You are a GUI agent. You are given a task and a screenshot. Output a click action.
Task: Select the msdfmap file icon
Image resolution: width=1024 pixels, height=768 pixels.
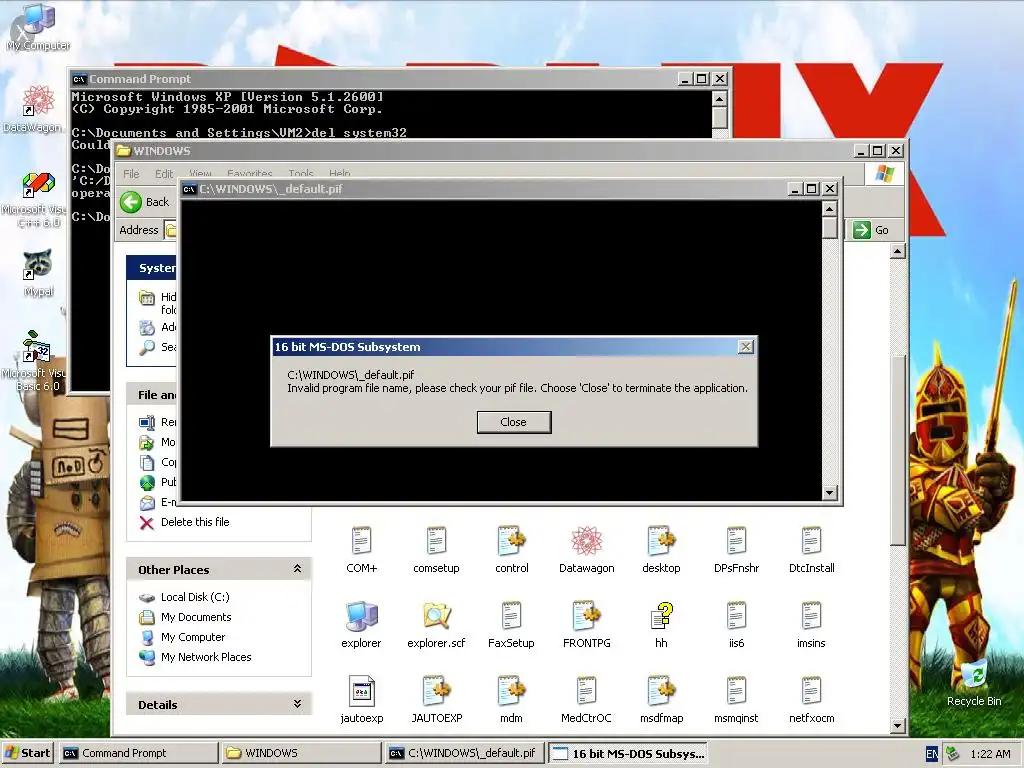tap(661, 700)
